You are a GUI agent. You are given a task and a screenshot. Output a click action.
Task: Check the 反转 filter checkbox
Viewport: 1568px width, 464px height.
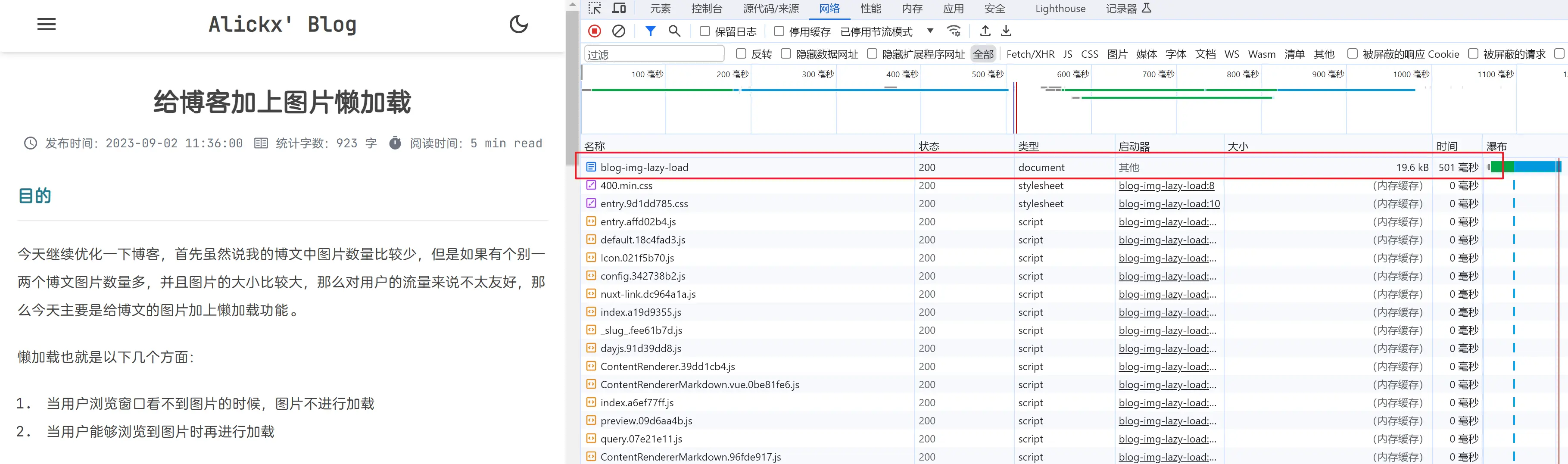point(741,53)
